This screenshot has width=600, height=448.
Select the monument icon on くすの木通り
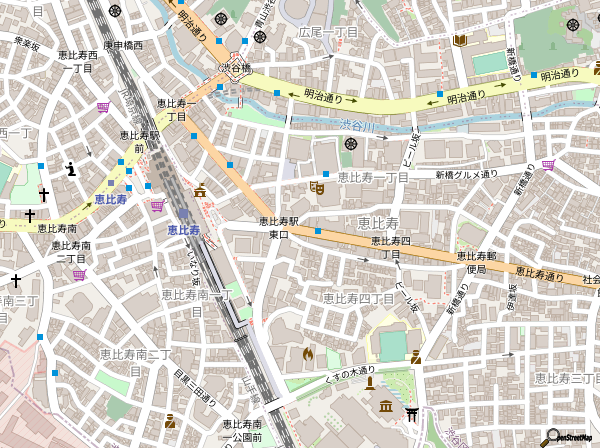(170, 419)
